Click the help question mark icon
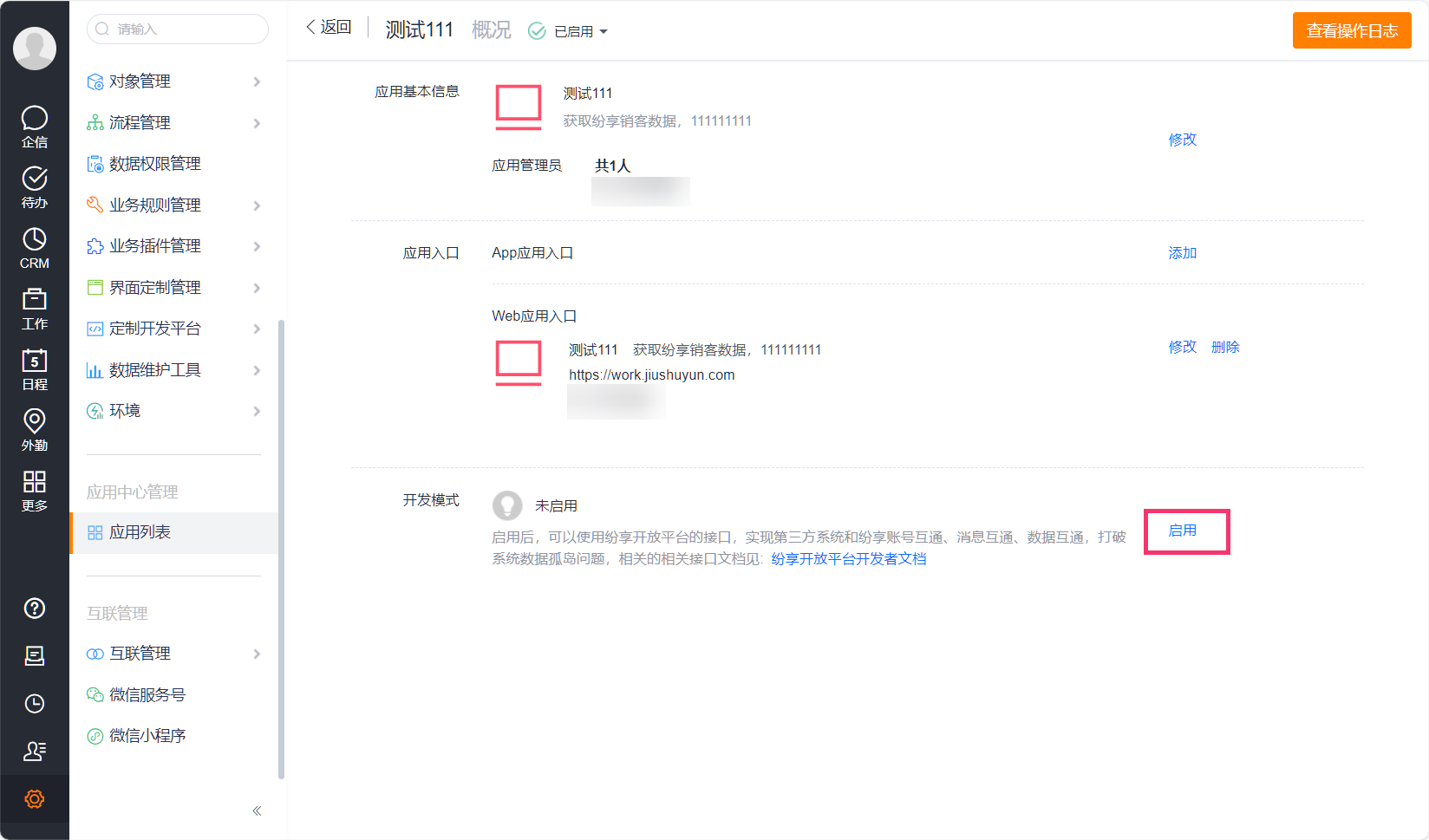This screenshot has width=1429, height=840. point(34,608)
